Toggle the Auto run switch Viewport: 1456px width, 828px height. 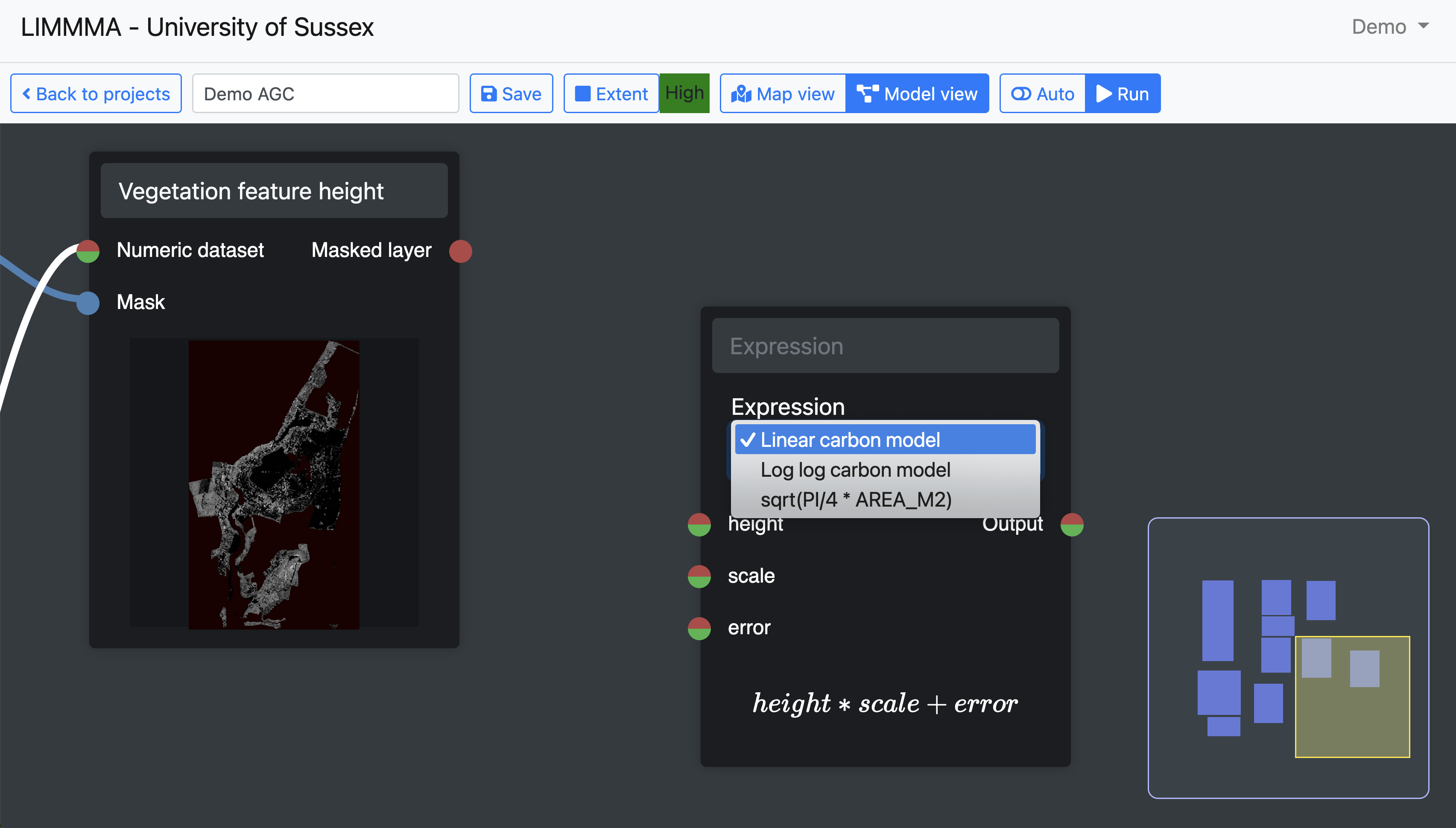coord(1042,94)
